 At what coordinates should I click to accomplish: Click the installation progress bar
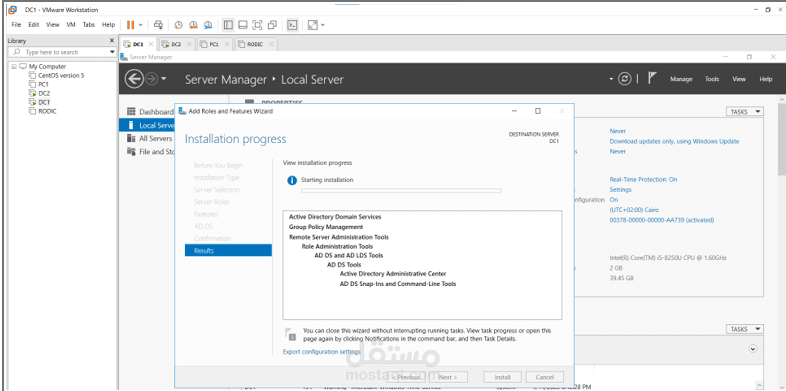point(401,190)
